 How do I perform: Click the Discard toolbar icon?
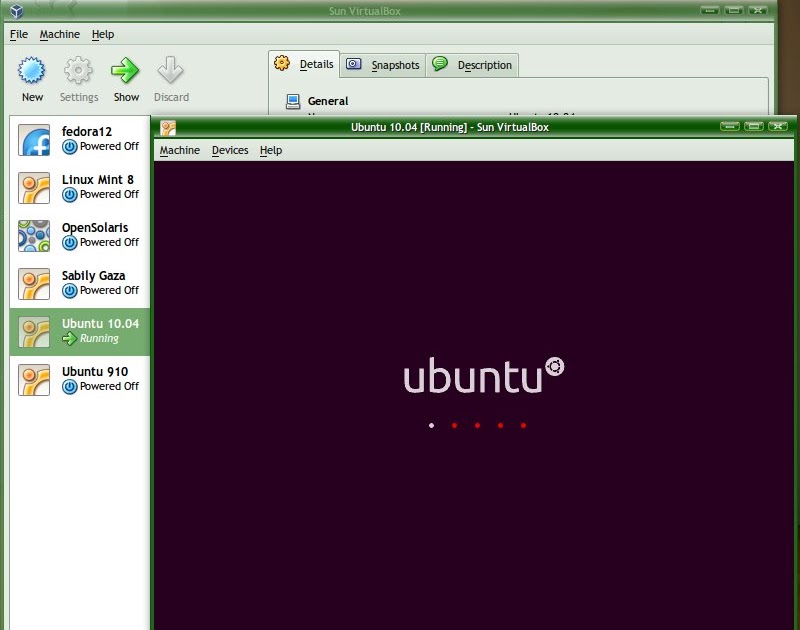pos(171,72)
